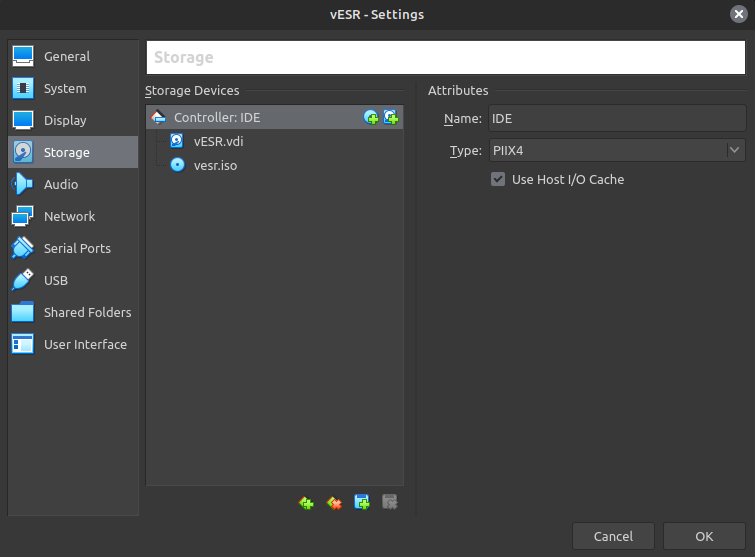The width and height of the screenshot is (755, 557).
Task: Open the General settings category
Action: coord(66,57)
